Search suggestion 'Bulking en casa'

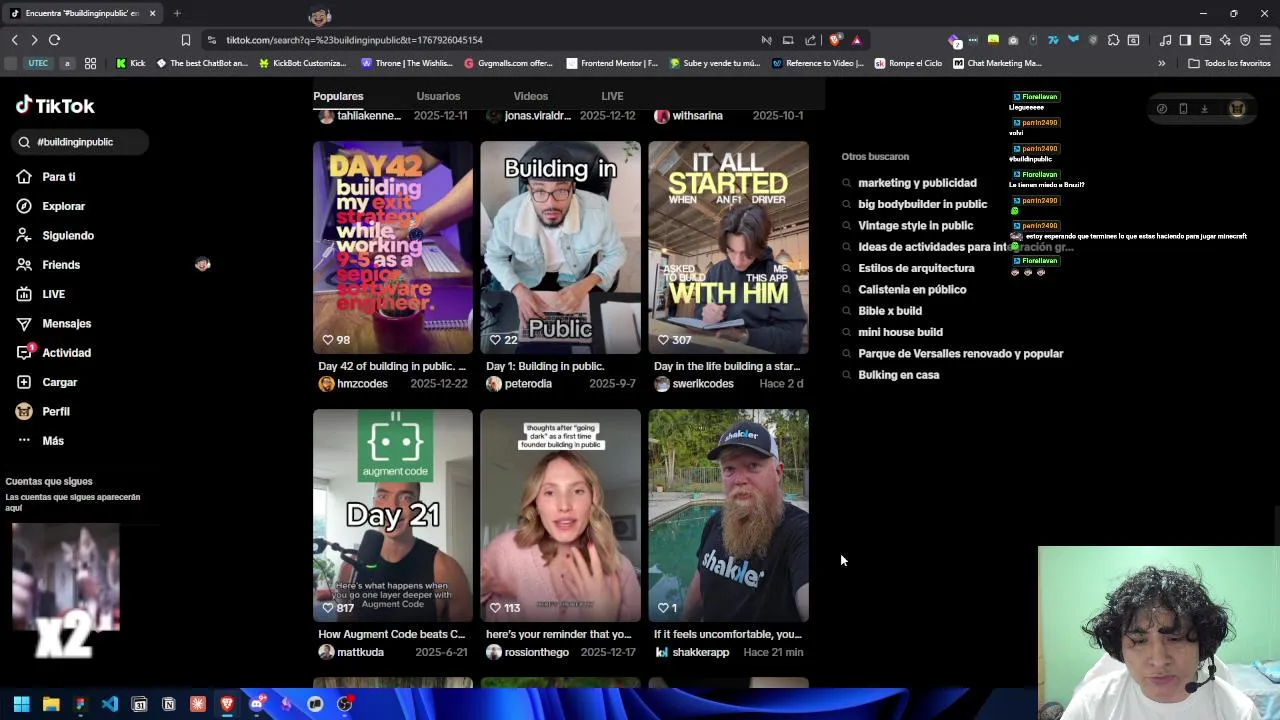click(x=898, y=375)
